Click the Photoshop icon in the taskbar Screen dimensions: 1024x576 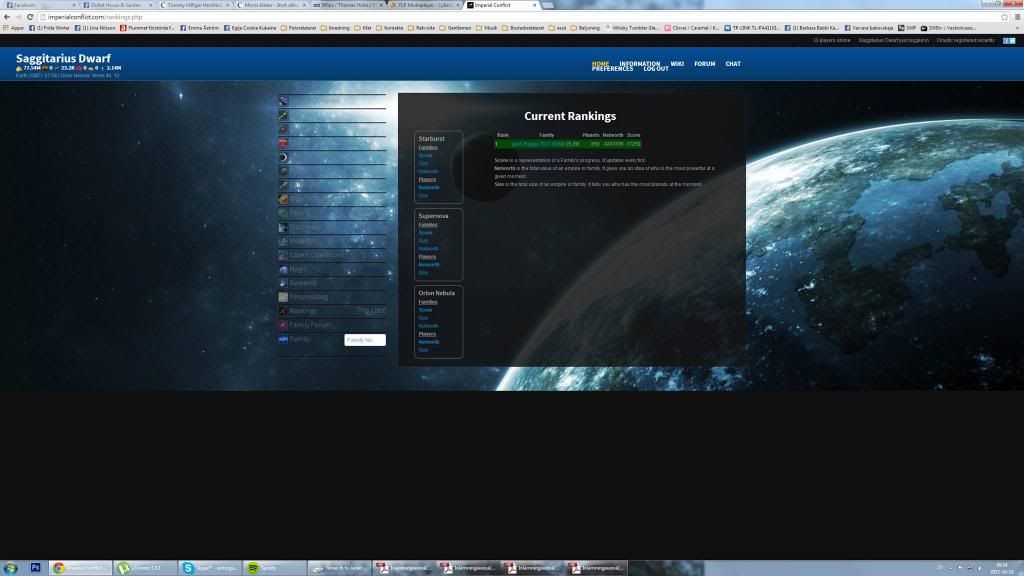click(x=35, y=568)
